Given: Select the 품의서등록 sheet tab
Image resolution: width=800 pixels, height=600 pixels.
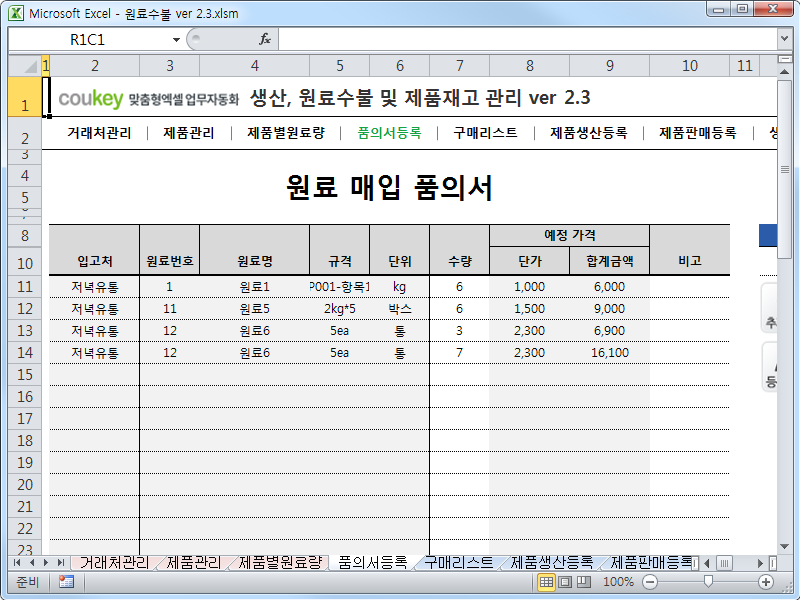Looking at the screenshot, I should coord(372,562).
